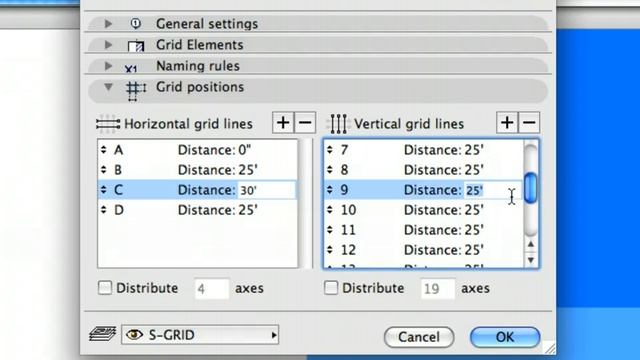The width and height of the screenshot is (640, 360).
Task: Collapse the Grid positions section
Action: (x=108, y=87)
